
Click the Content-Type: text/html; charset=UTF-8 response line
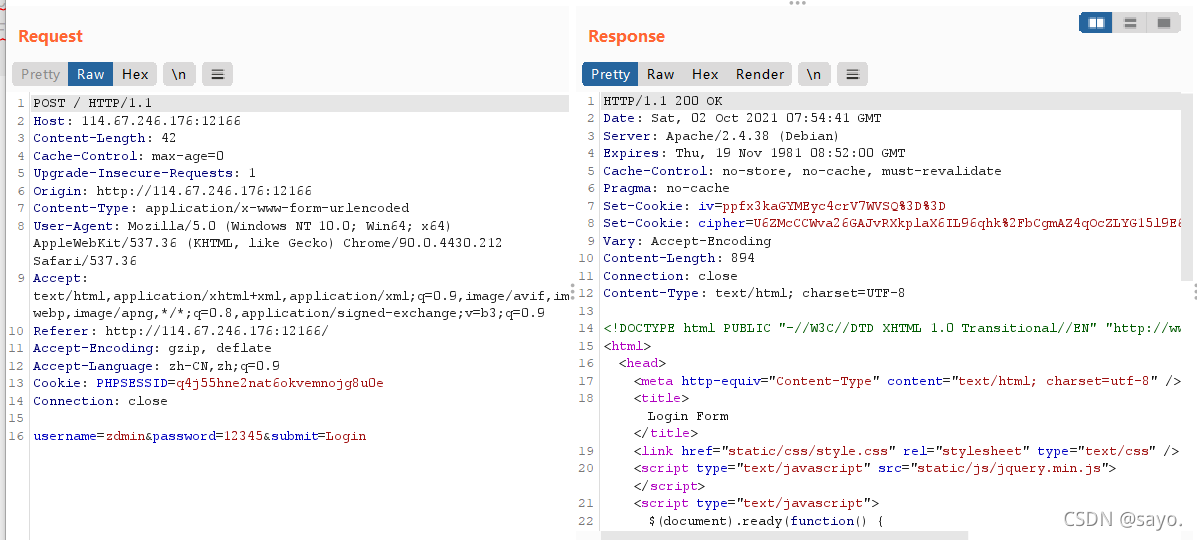point(753,293)
